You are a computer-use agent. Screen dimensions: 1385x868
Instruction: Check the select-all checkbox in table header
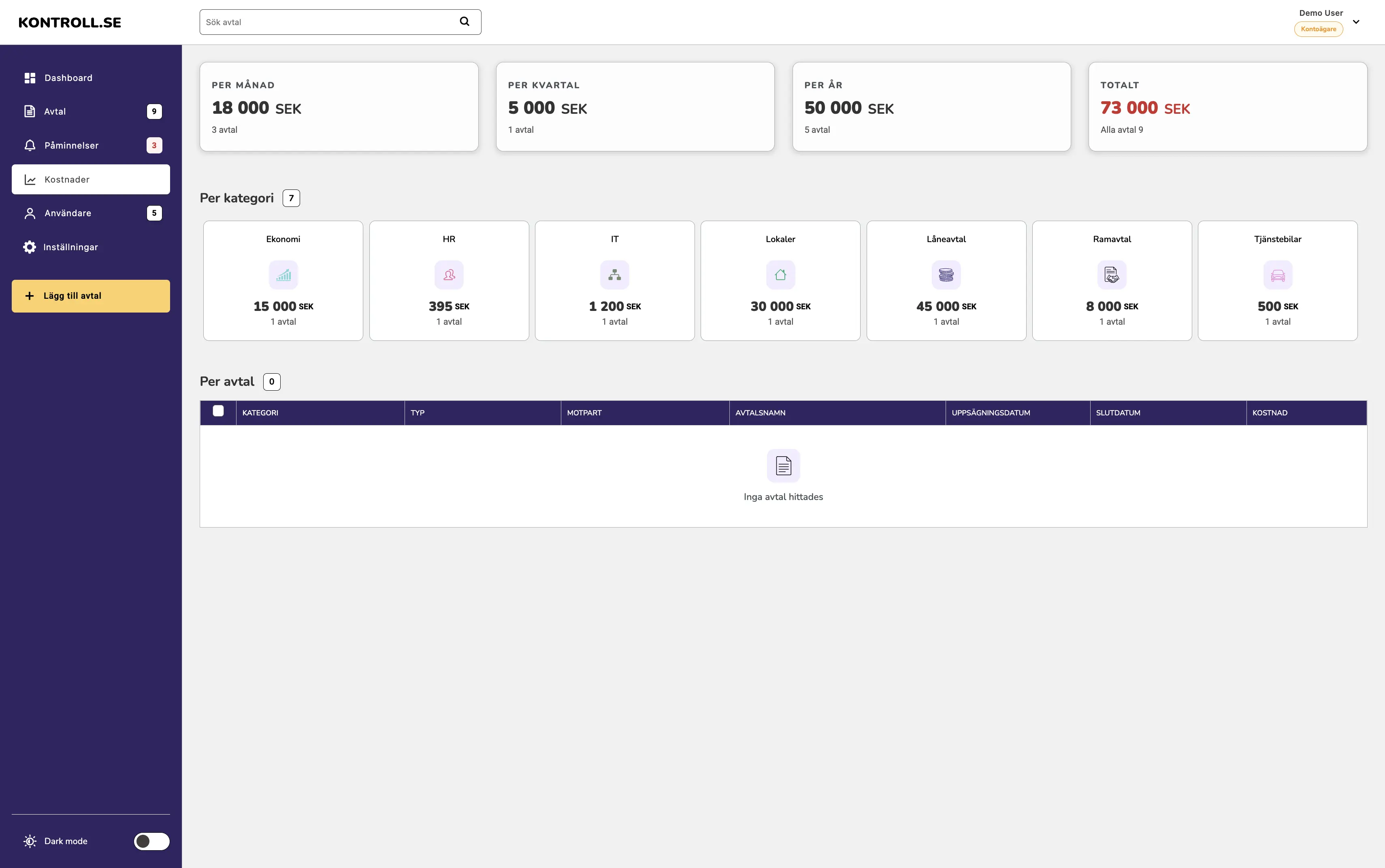click(218, 411)
